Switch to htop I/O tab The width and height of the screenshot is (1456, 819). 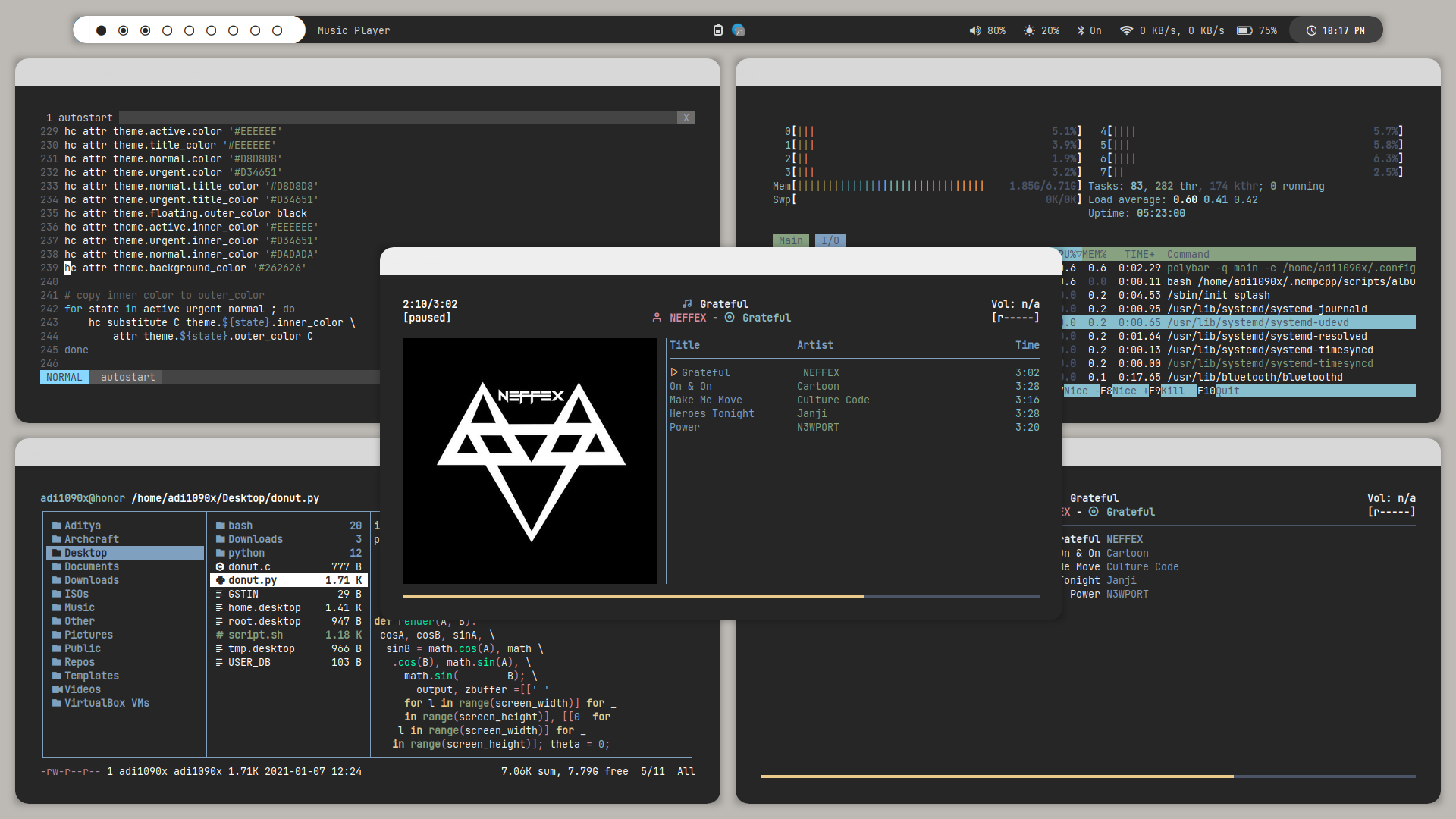[x=830, y=240]
